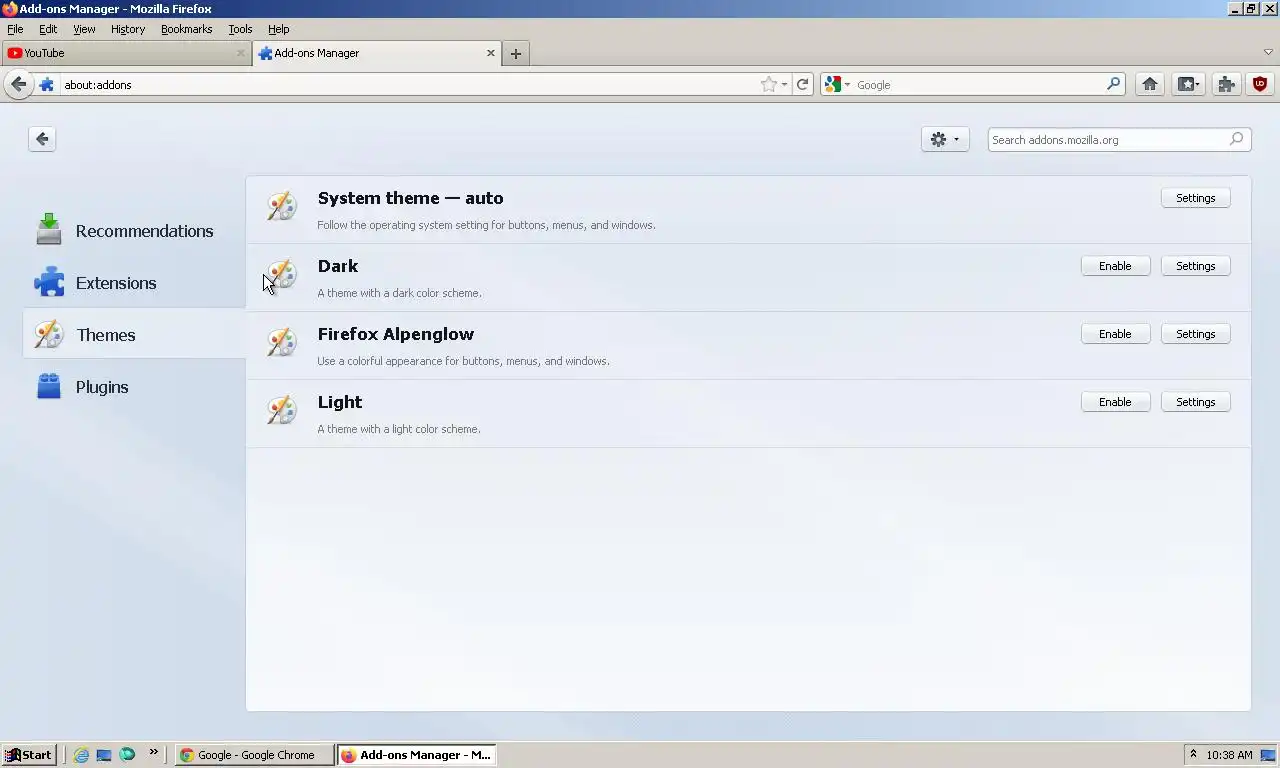Click the Firefox Alpenglow palette icon
1280x768 pixels.
(x=282, y=342)
